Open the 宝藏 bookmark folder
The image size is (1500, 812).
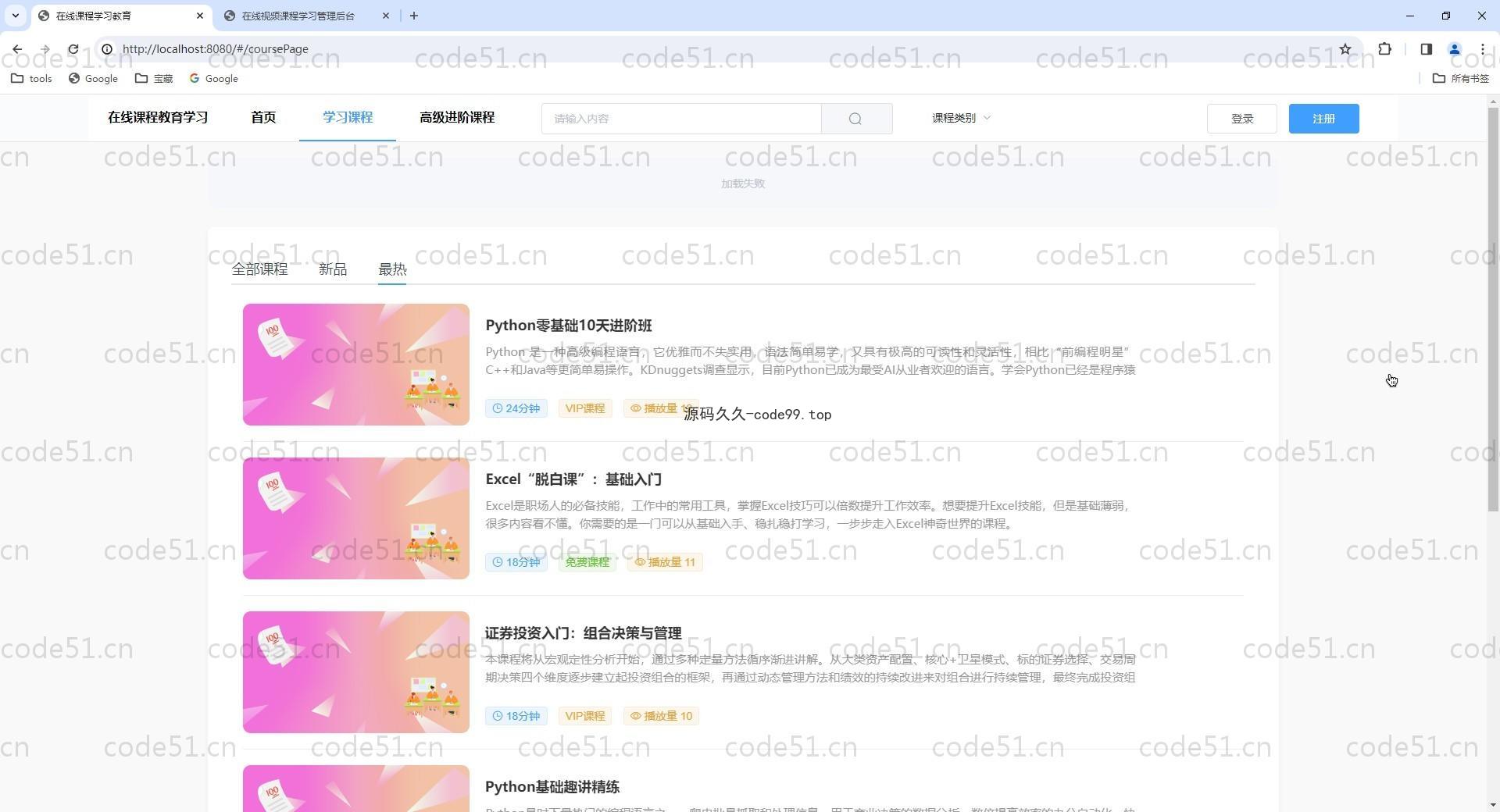click(x=154, y=78)
